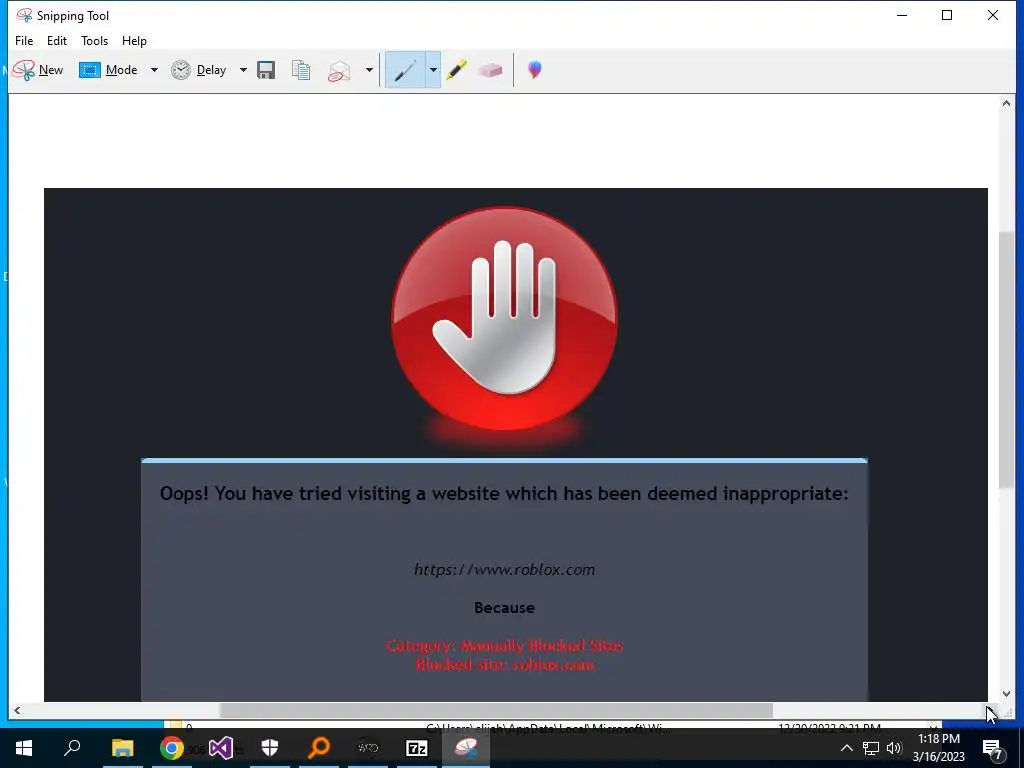Open the Send Snip dropdown arrow
1024x768 pixels.
(369, 70)
